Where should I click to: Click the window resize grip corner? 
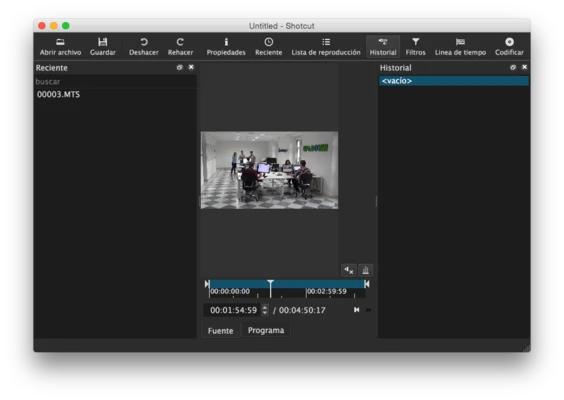(527, 348)
